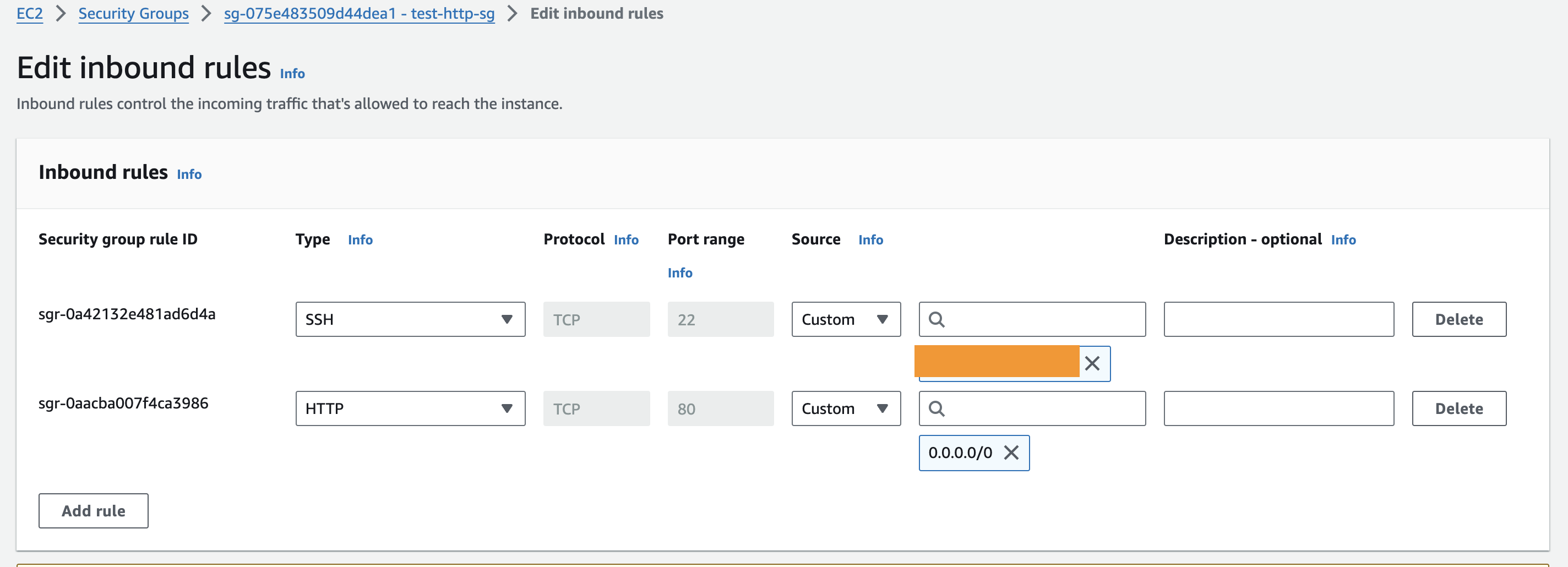
Task: Click the search magnifier icon in HTTP row
Action: (937, 408)
